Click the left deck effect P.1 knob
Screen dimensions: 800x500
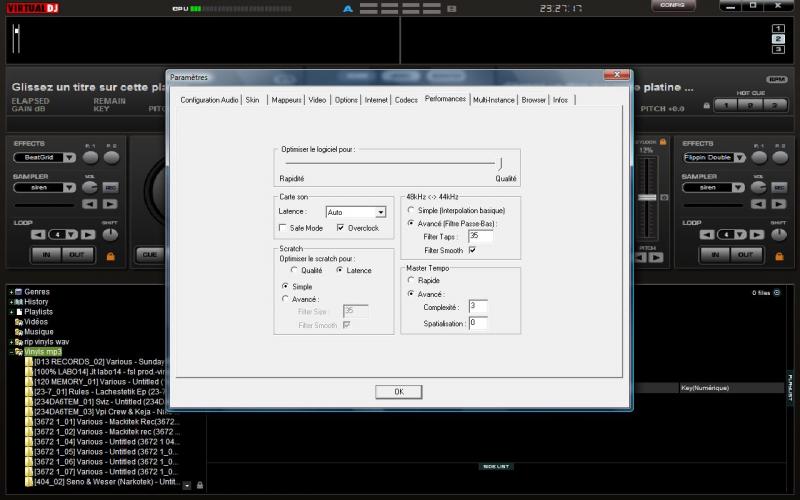click(90, 158)
